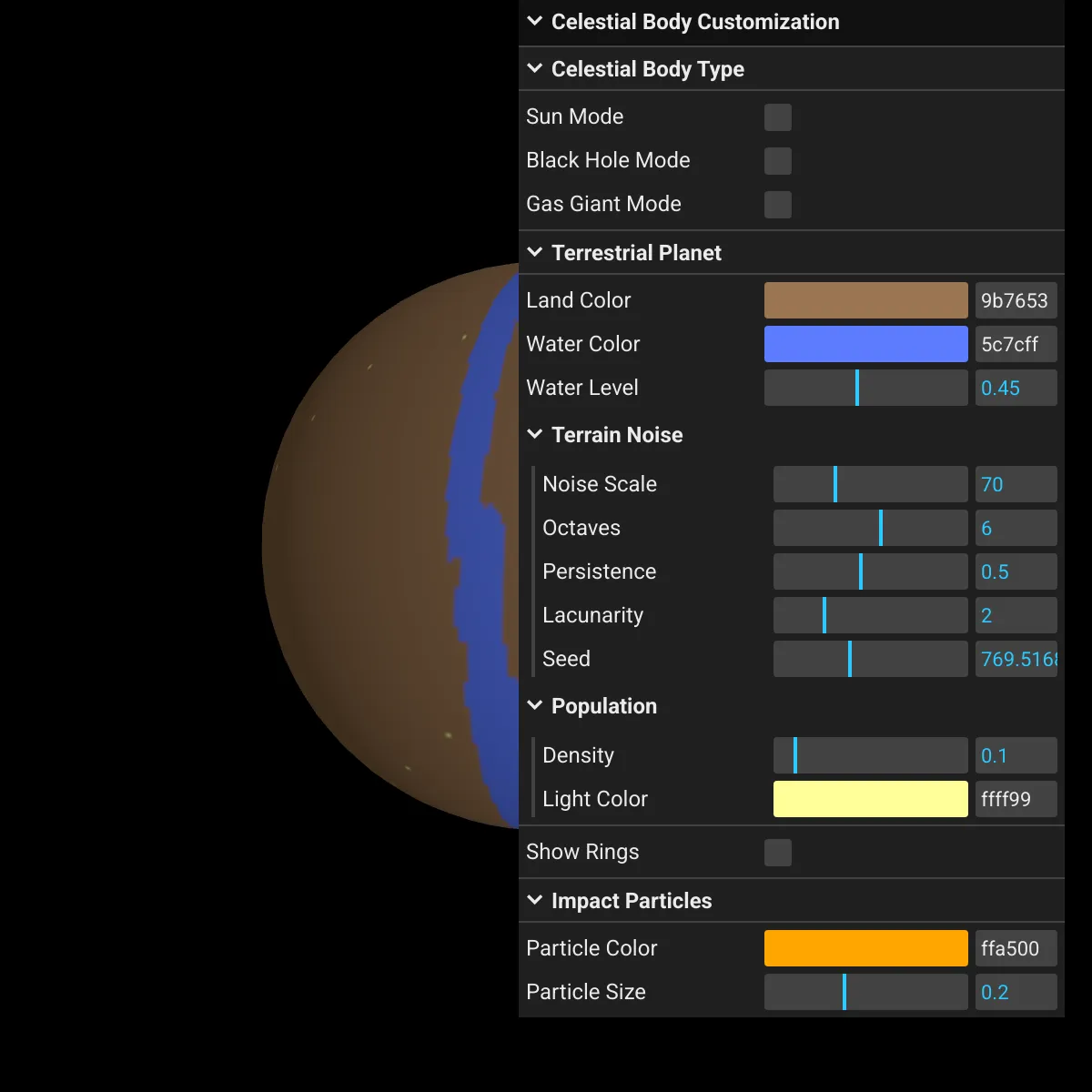Focus the Octaves value field
Image resolution: width=1092 pixels, height=1092 pixels.
tap(1016, 528)
